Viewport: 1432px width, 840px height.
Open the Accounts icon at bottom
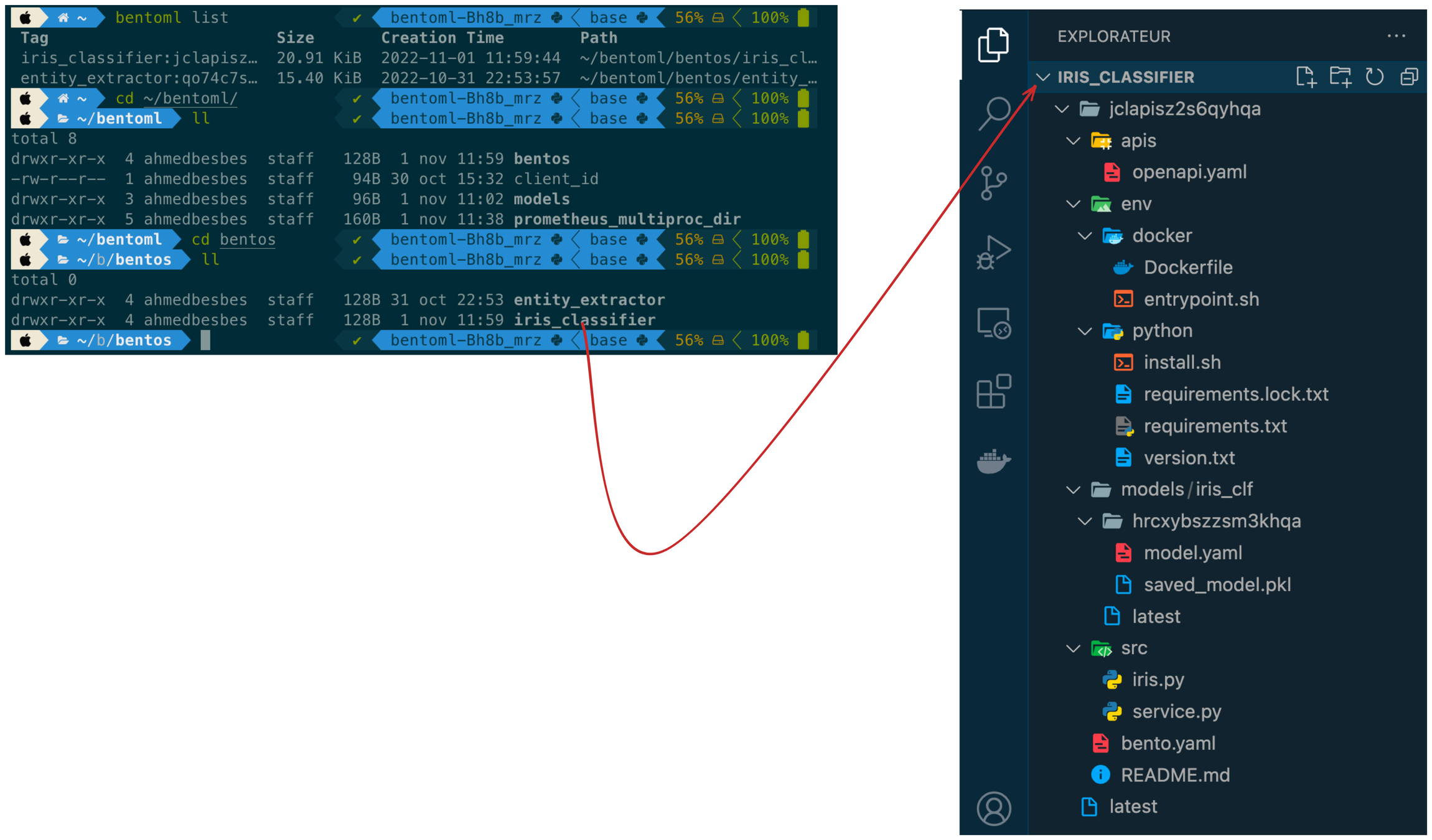tap(994, 808)
